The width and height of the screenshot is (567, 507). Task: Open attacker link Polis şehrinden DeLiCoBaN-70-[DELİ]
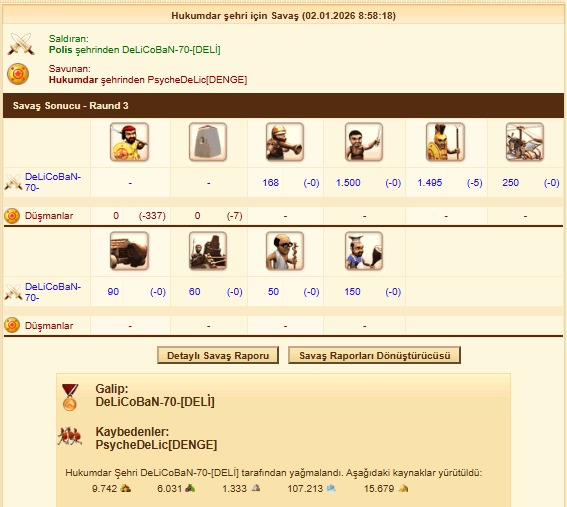(x=135, y=50)
